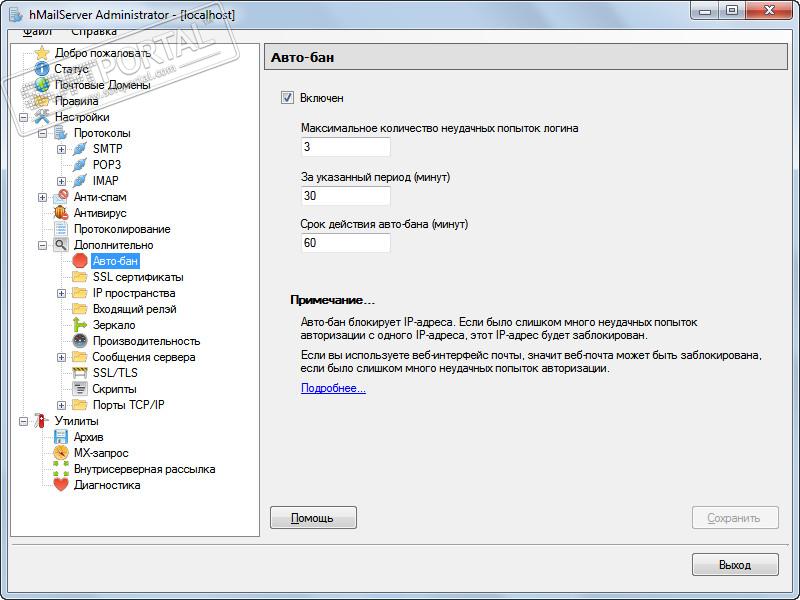Click the Антивирус bug icon
The width and height of the screenshot is (800, 600).
tap(61, 213)
